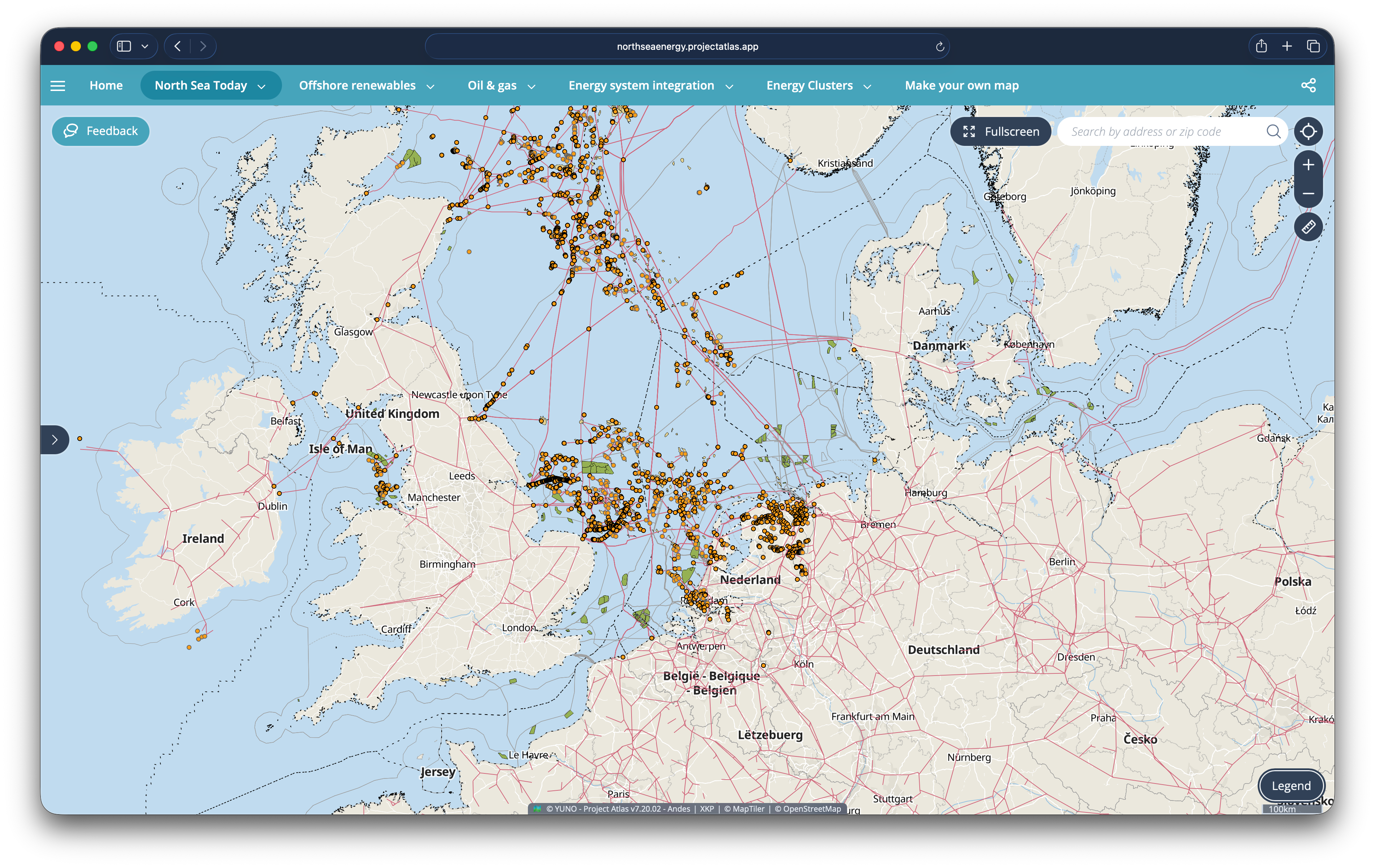This screenshot has height=868, width=1375.
Task: Open the Energy Clusters menu
Action: (809, 86)
